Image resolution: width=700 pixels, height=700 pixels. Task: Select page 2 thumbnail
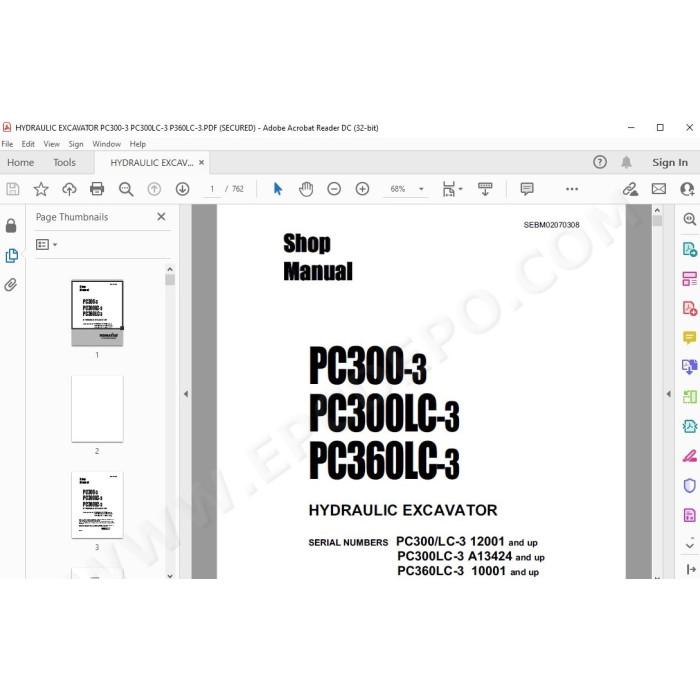pyautogui.click(x=97, y=409)
